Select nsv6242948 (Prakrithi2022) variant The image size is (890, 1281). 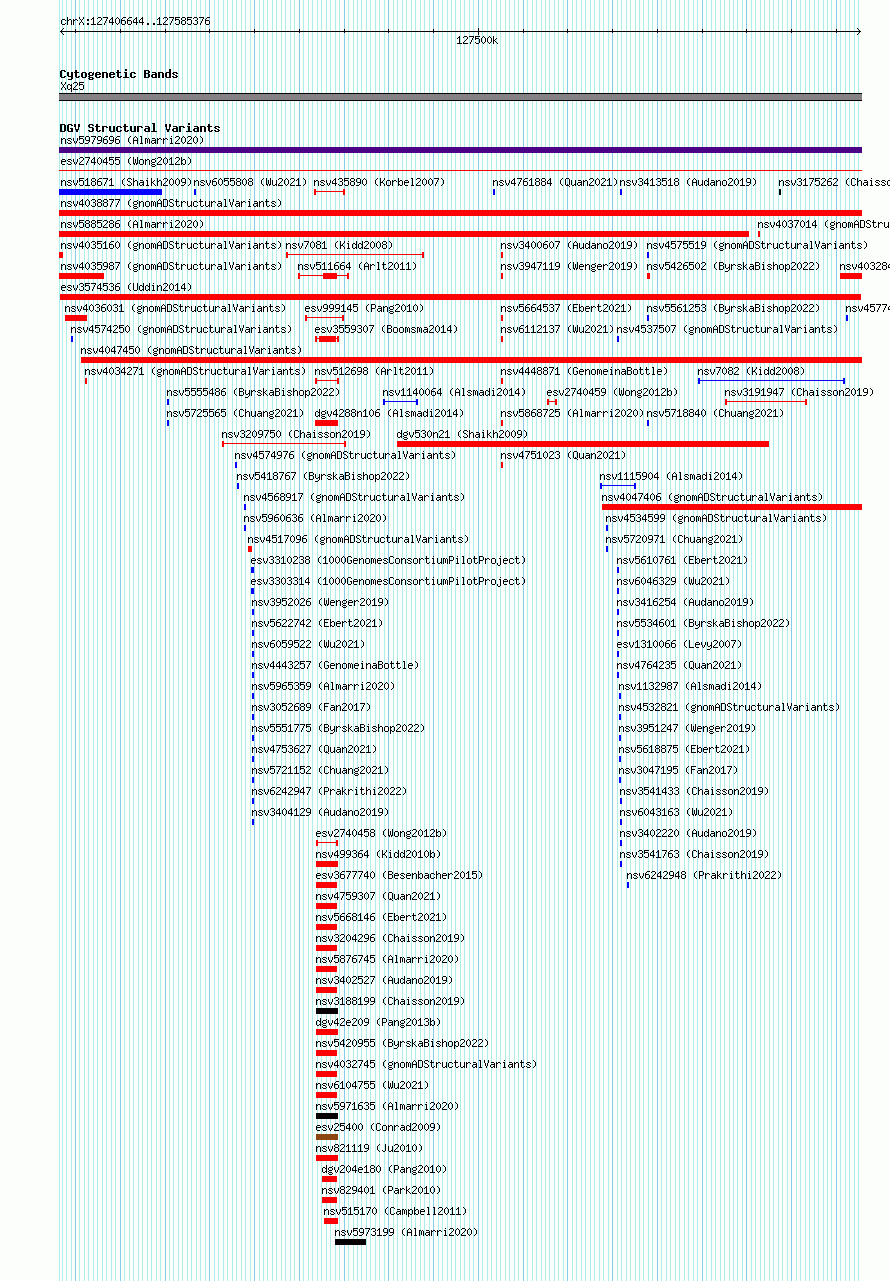tap(704, 875)
